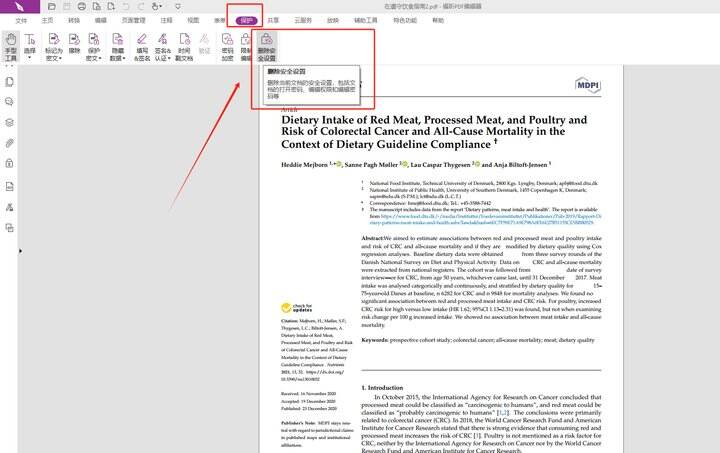Click the copy pages icon at sidebar bottom

(x=9, y=228)
